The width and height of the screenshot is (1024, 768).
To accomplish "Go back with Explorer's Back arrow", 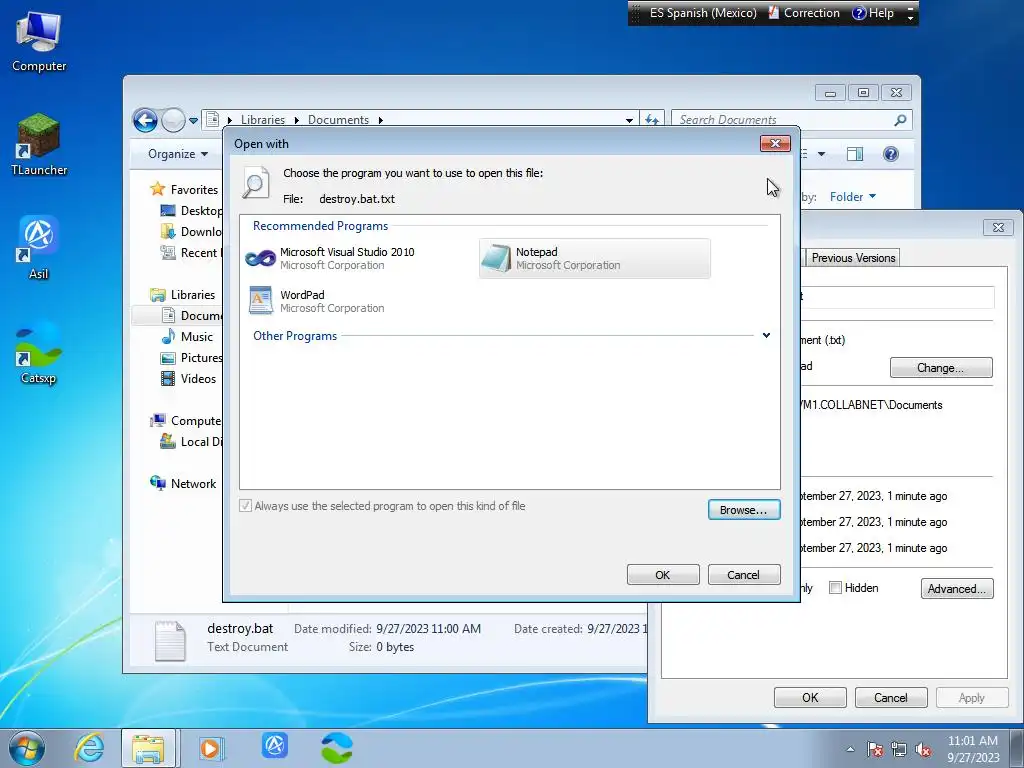I will (x=145, y=120).
